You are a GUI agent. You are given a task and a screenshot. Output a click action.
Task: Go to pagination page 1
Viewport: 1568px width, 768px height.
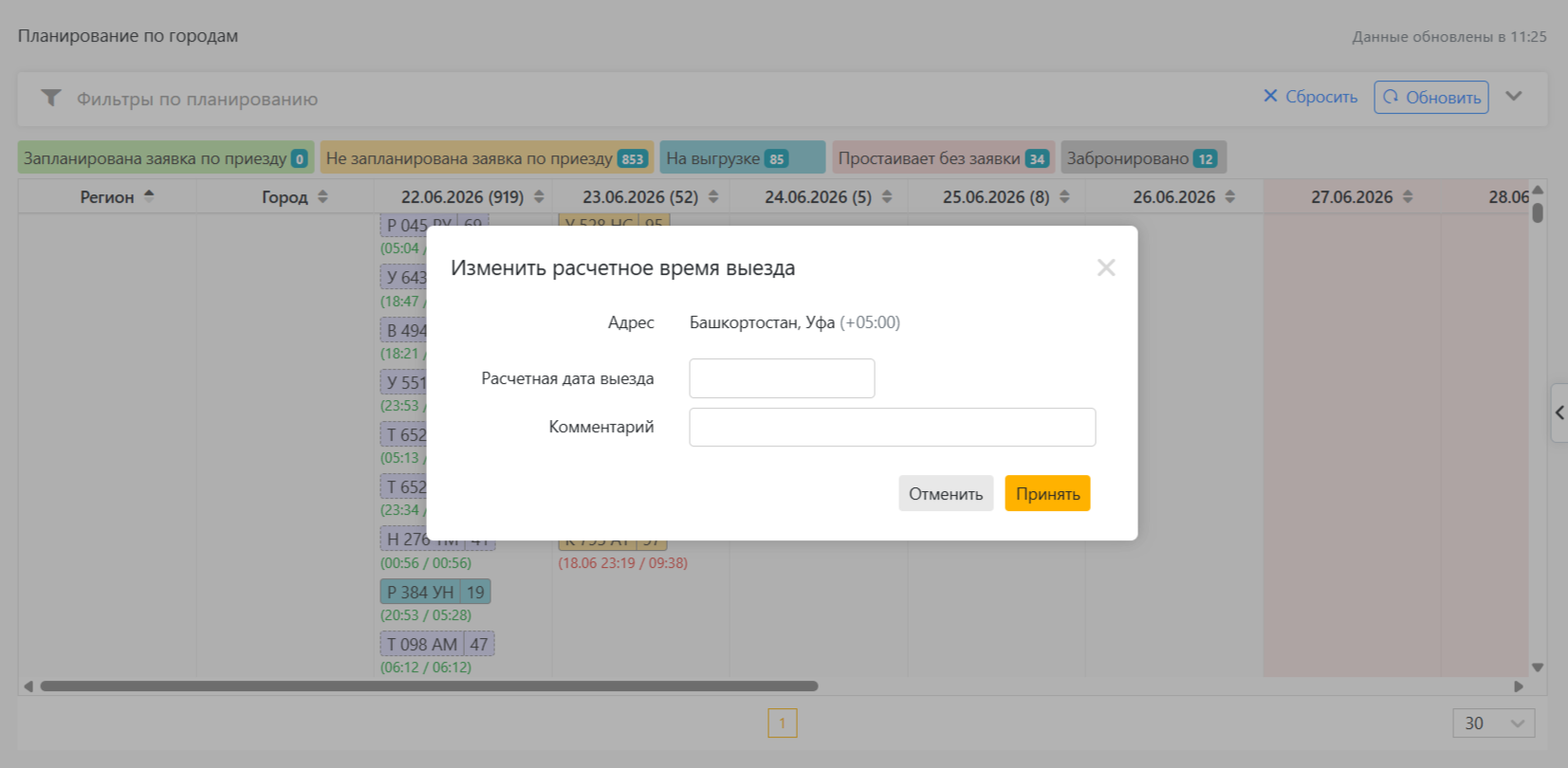783,722
